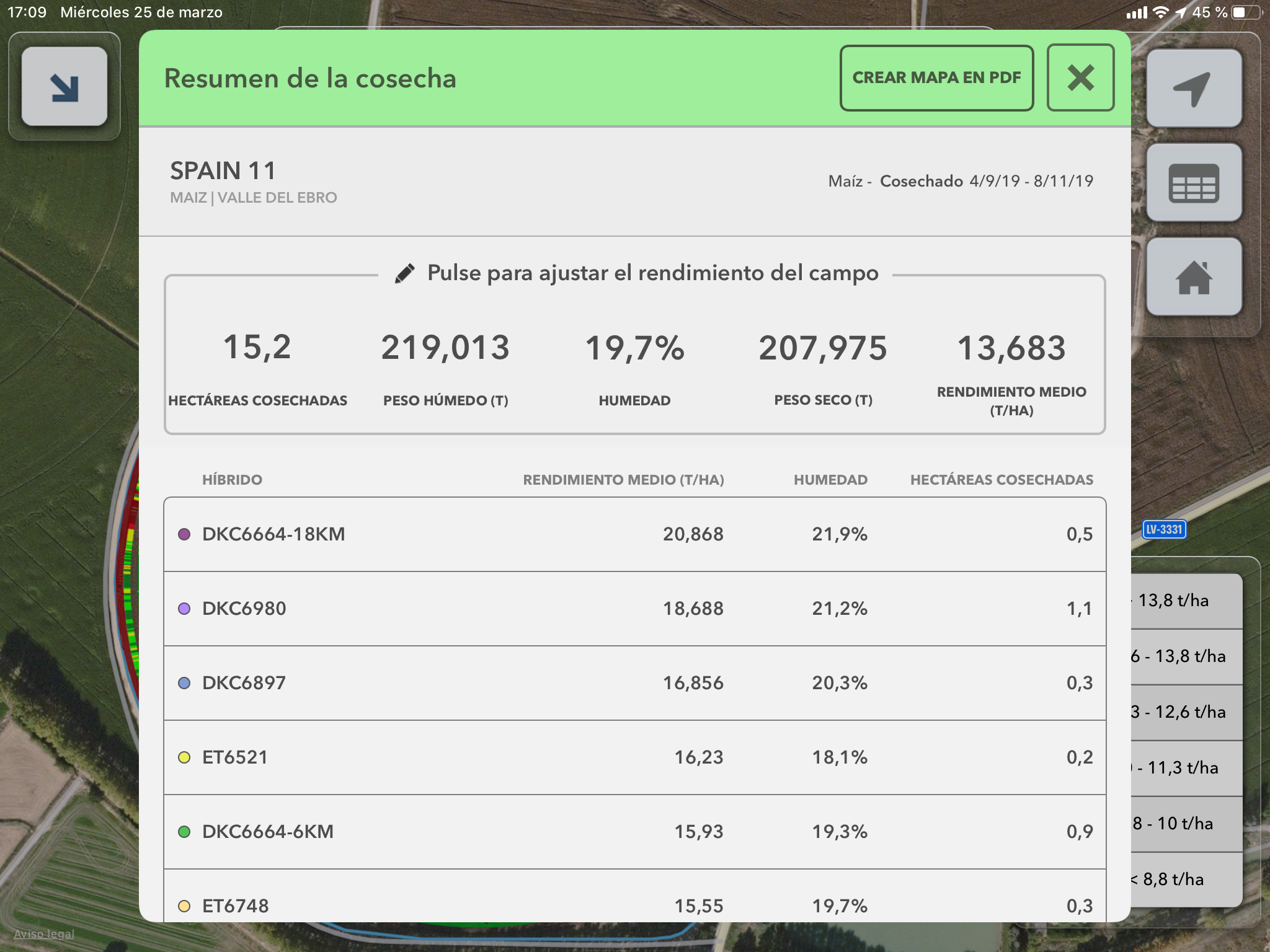Tap the pencil edit icon
Image resolution: width=1270 pixels, height=952 pixels.
click(405, 273)
